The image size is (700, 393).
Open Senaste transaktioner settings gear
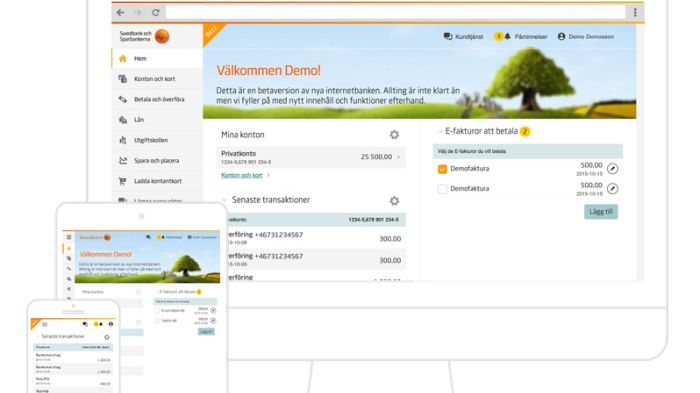coord(394,201)
